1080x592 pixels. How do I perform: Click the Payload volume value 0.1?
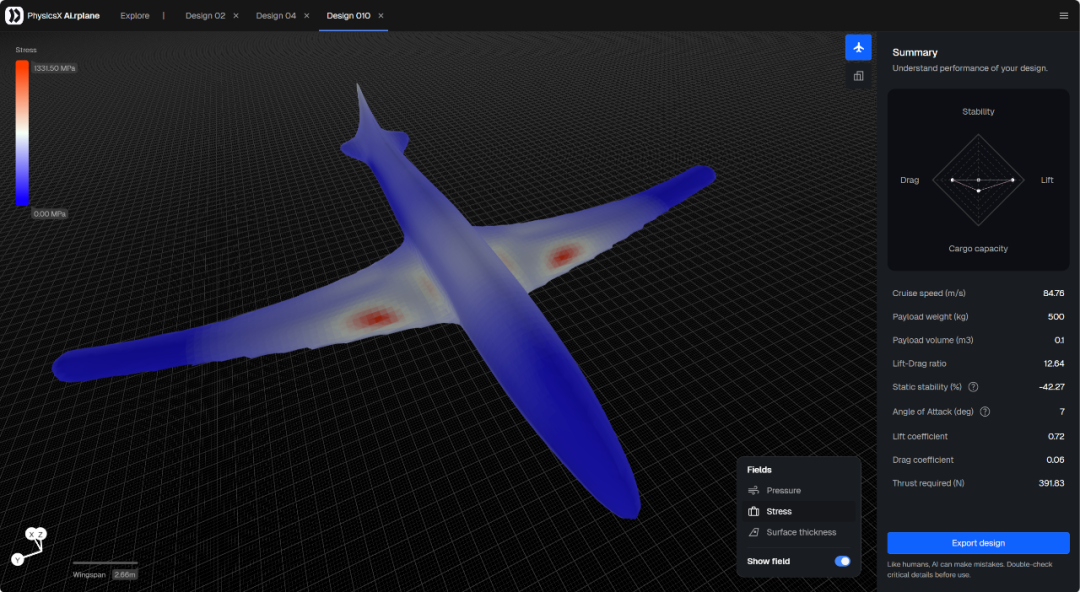point(1059,340)
